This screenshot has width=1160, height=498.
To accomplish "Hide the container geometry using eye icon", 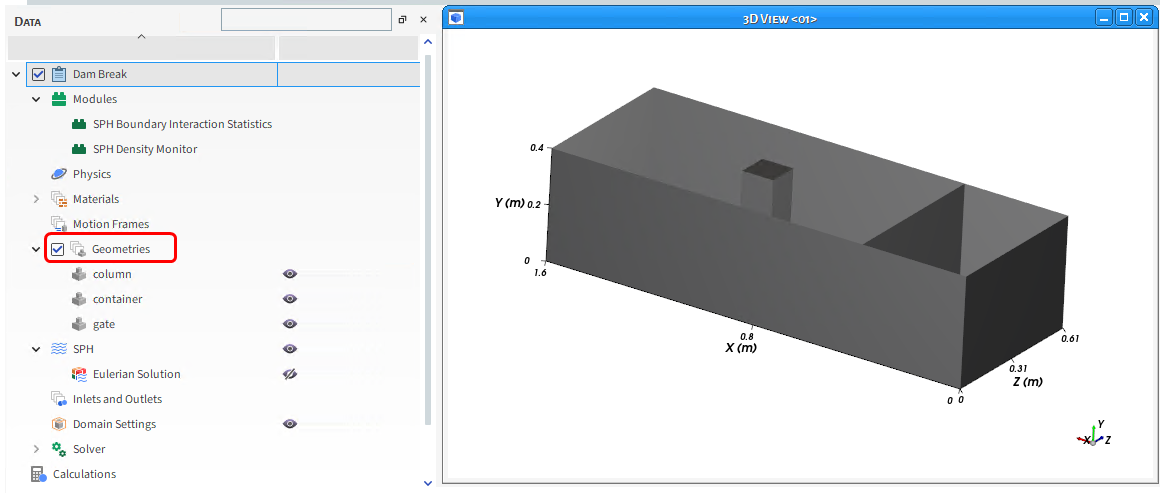I will click(290, 299).
